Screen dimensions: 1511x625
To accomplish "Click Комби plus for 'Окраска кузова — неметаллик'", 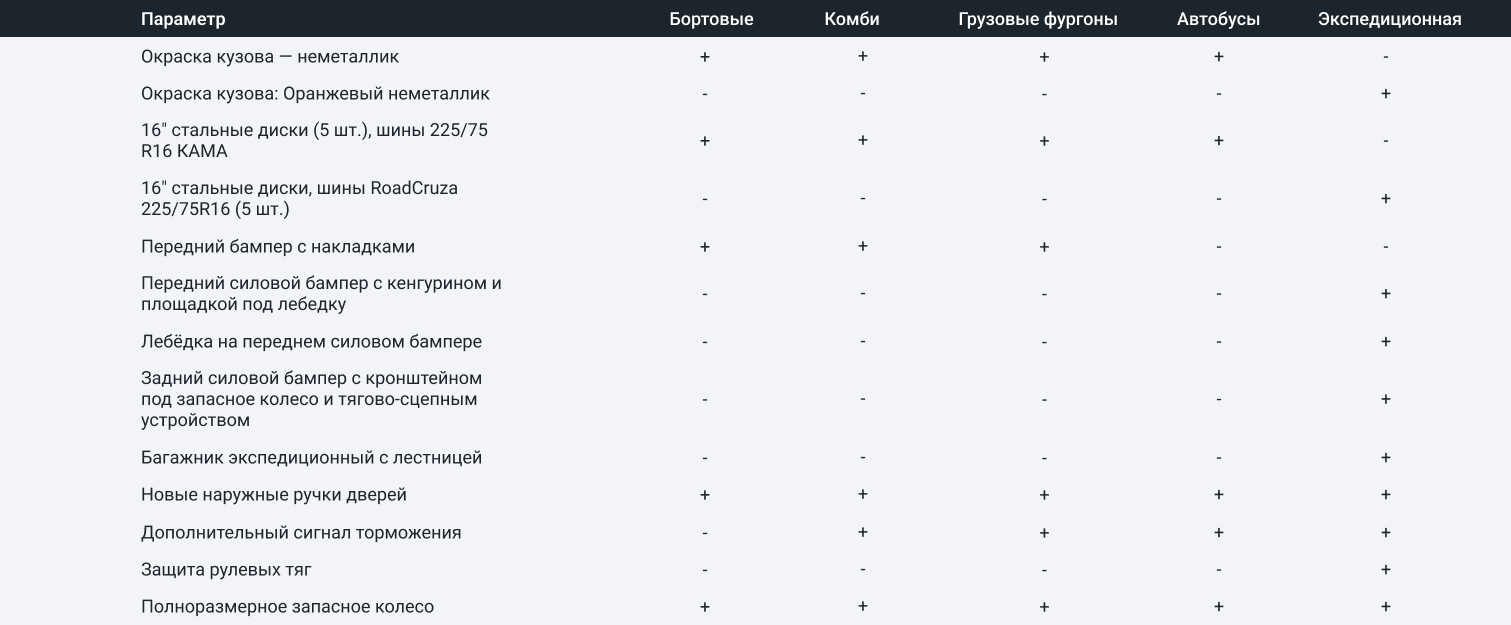I will pos(863,57).
